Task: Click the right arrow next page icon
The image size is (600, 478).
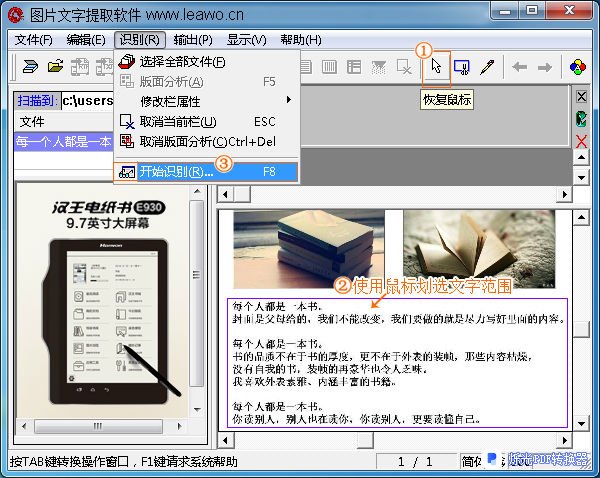Action: point(545,67)
